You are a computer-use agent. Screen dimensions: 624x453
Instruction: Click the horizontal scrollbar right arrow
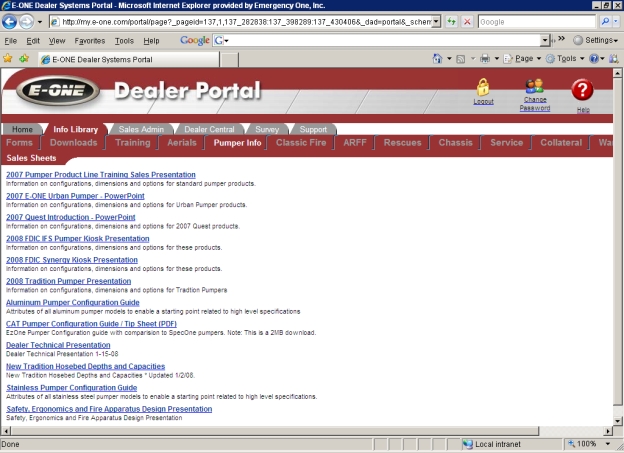(x=607, y=431)
